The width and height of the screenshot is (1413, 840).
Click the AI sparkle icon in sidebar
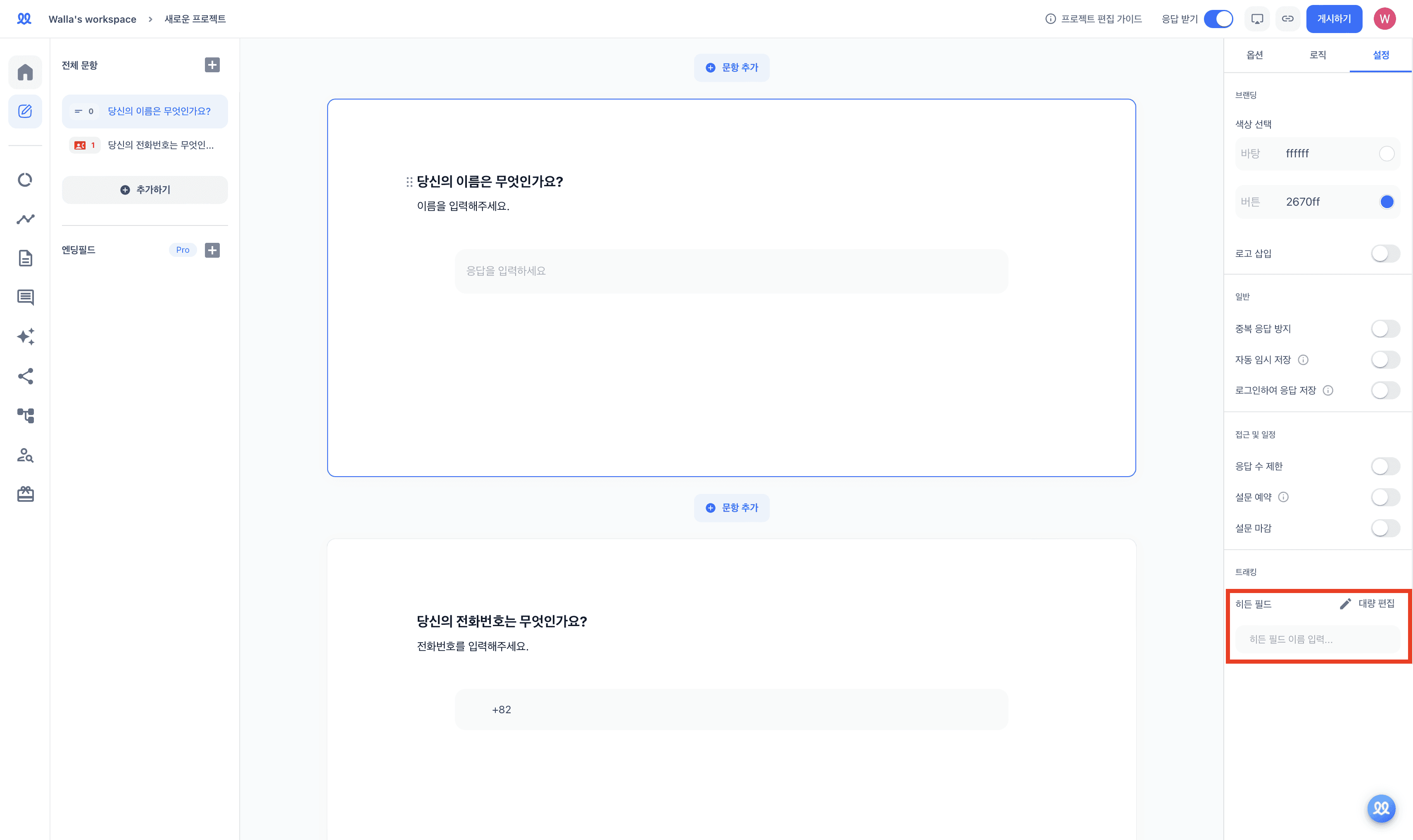25,337
